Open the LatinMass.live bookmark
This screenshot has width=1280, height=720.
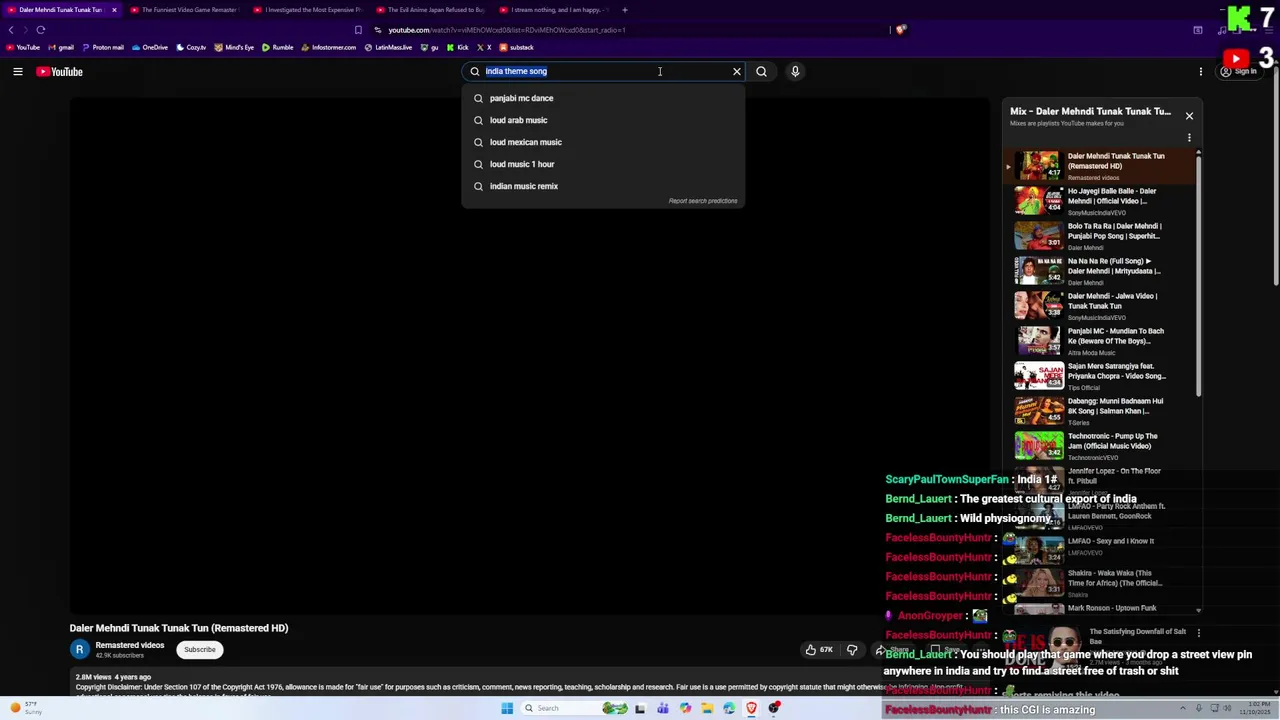pyautogui.click(x=388, y=47)
